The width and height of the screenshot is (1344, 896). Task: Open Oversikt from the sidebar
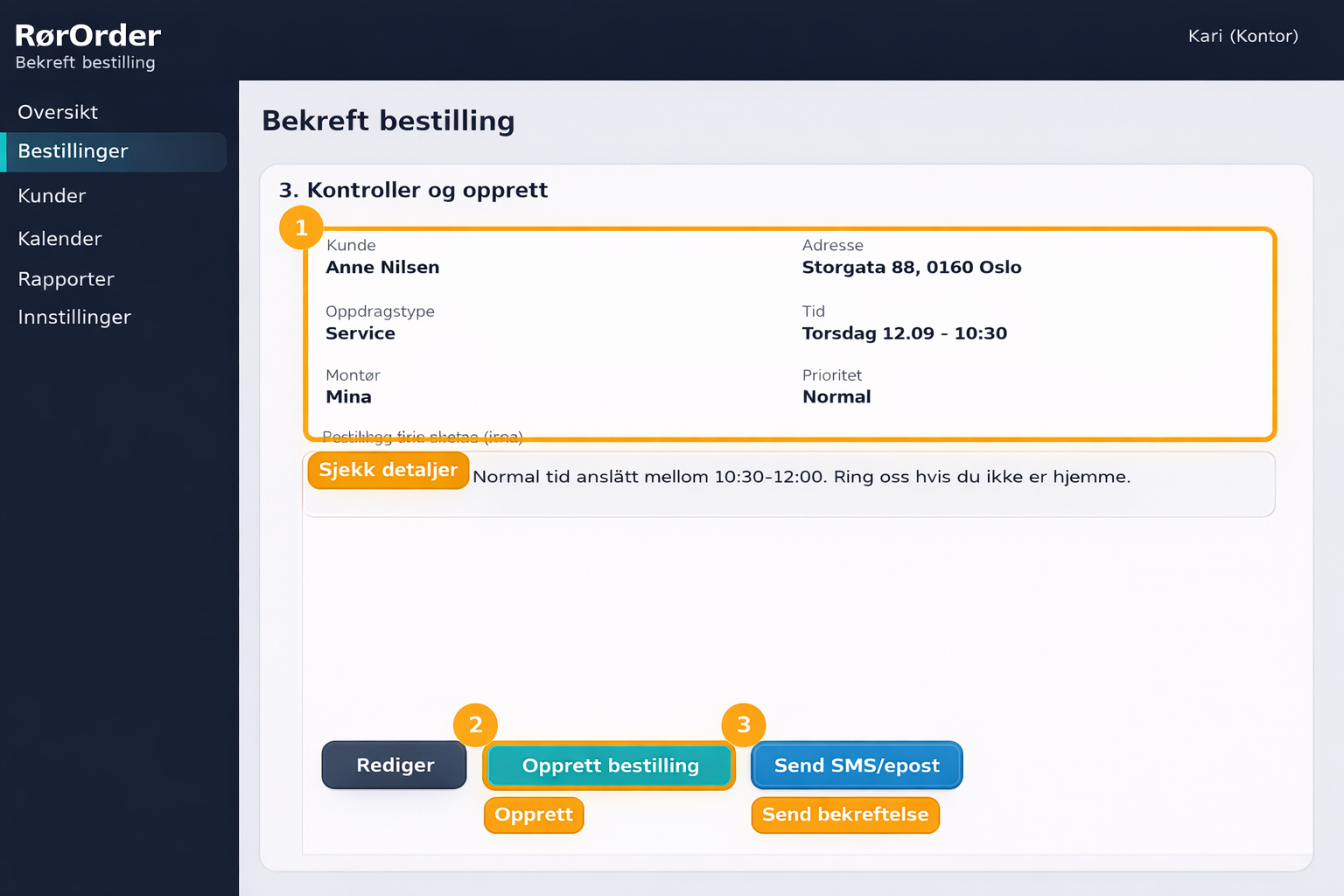[58, 112]
